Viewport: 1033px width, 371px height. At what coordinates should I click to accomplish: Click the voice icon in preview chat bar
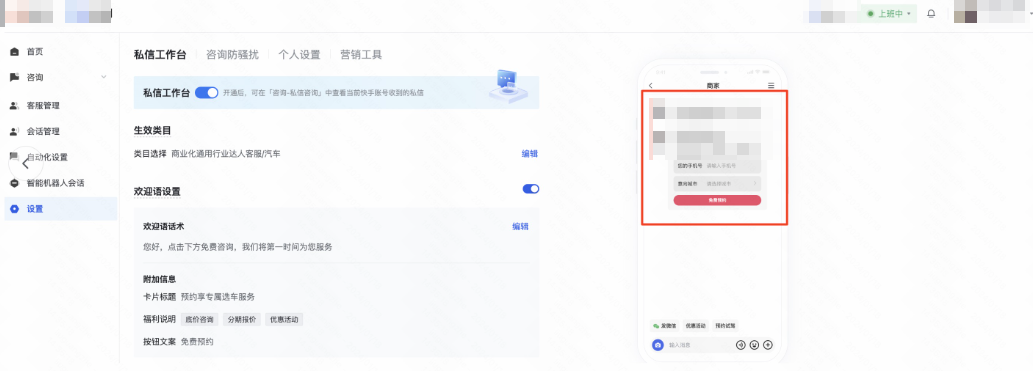(x=740, y=345)
